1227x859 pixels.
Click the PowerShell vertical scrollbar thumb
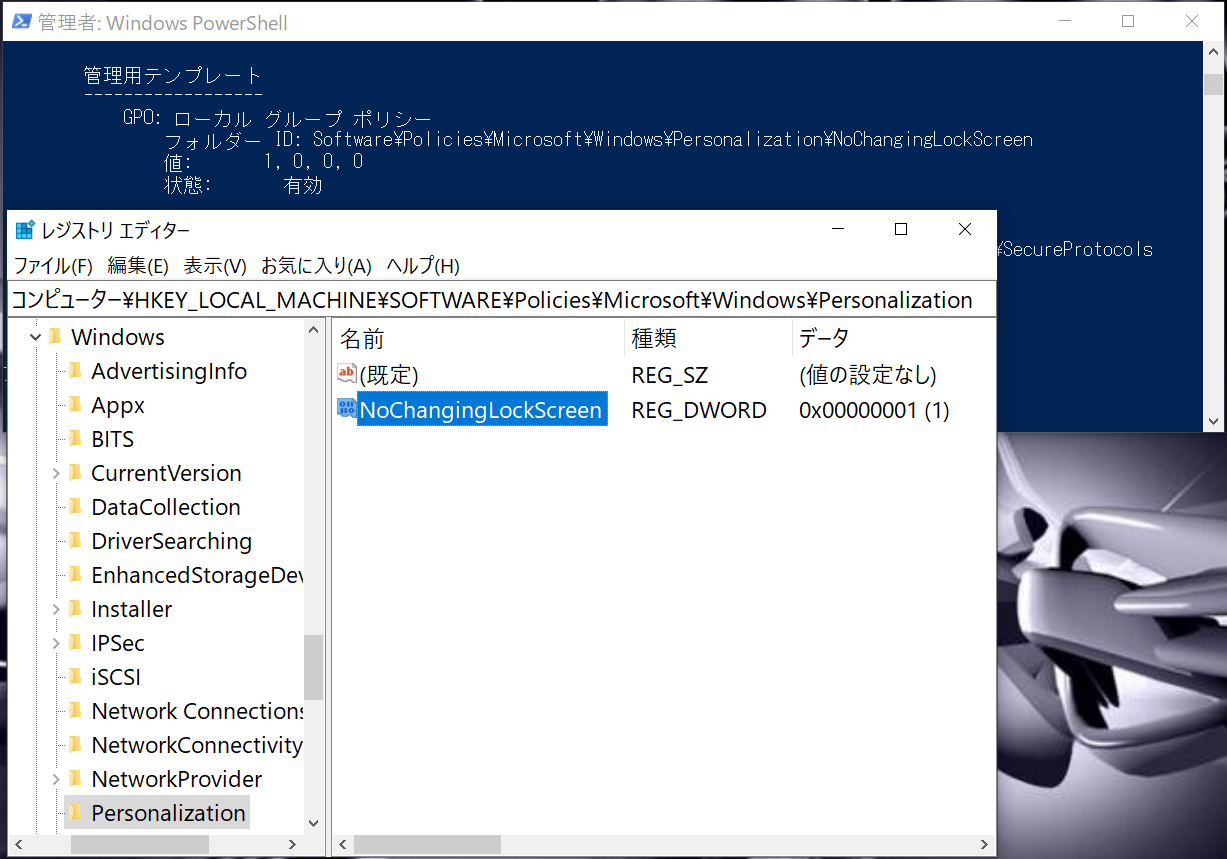click(1214, 82)
